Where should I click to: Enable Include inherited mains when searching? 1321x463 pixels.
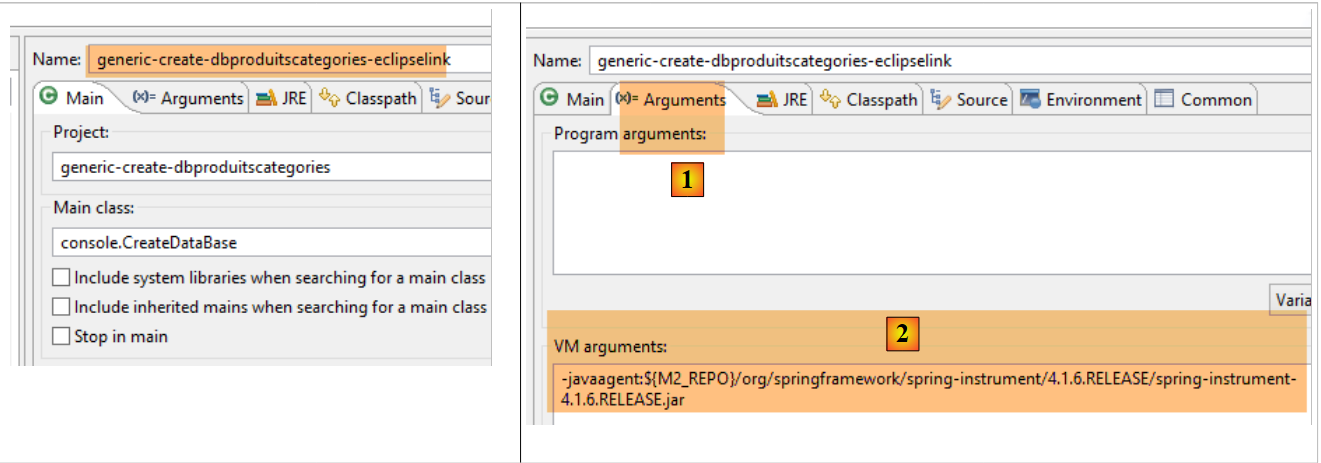pyautogui.click(x=62, y=307)
